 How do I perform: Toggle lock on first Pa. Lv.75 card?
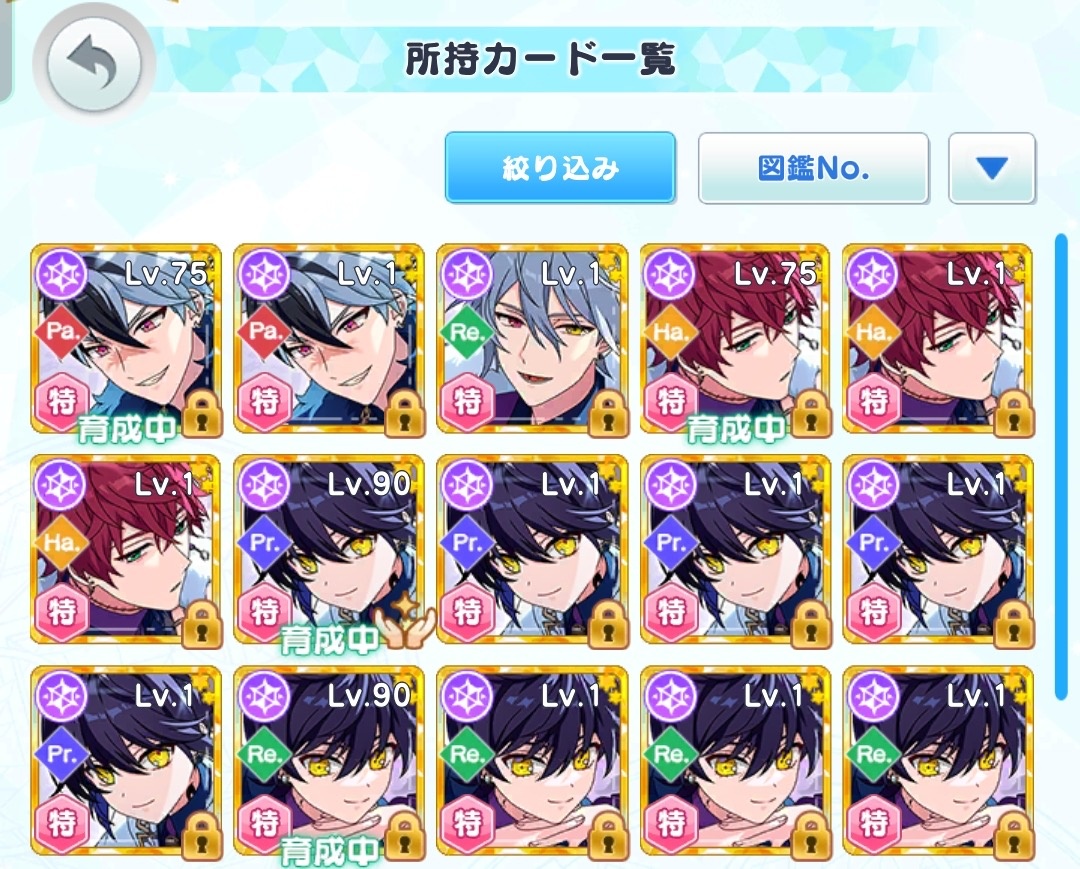point(201,415)
